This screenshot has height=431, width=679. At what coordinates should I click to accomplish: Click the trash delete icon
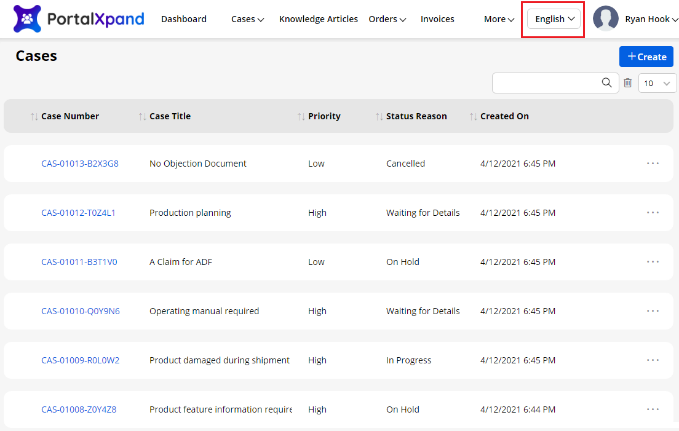(627, 83)
